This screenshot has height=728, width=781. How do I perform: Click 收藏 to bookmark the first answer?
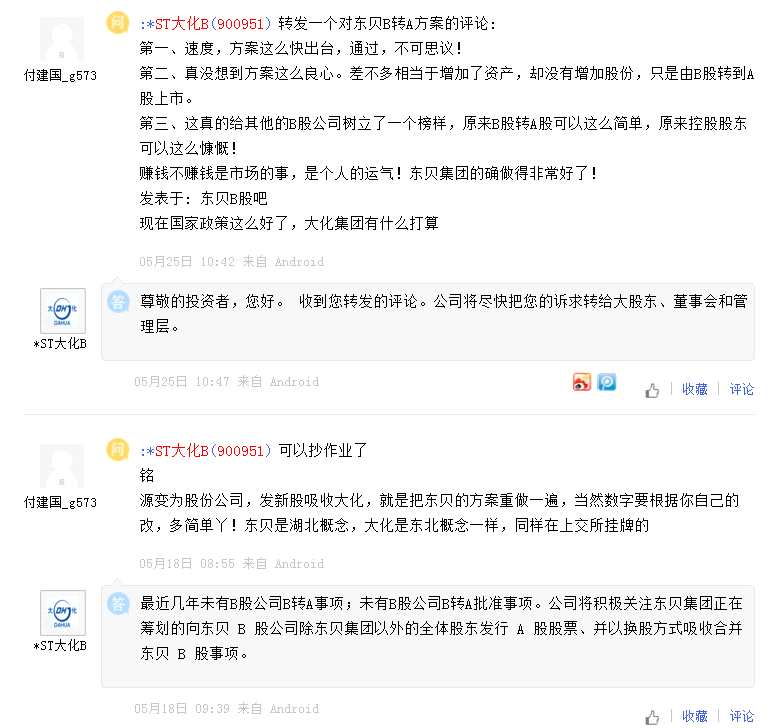(x=694, y=390)
